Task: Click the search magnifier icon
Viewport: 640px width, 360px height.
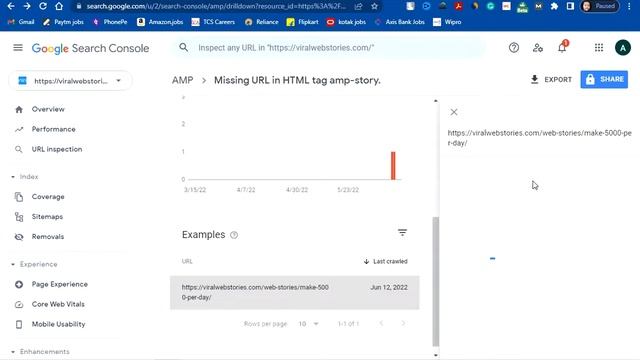Action: click(184, 48)
